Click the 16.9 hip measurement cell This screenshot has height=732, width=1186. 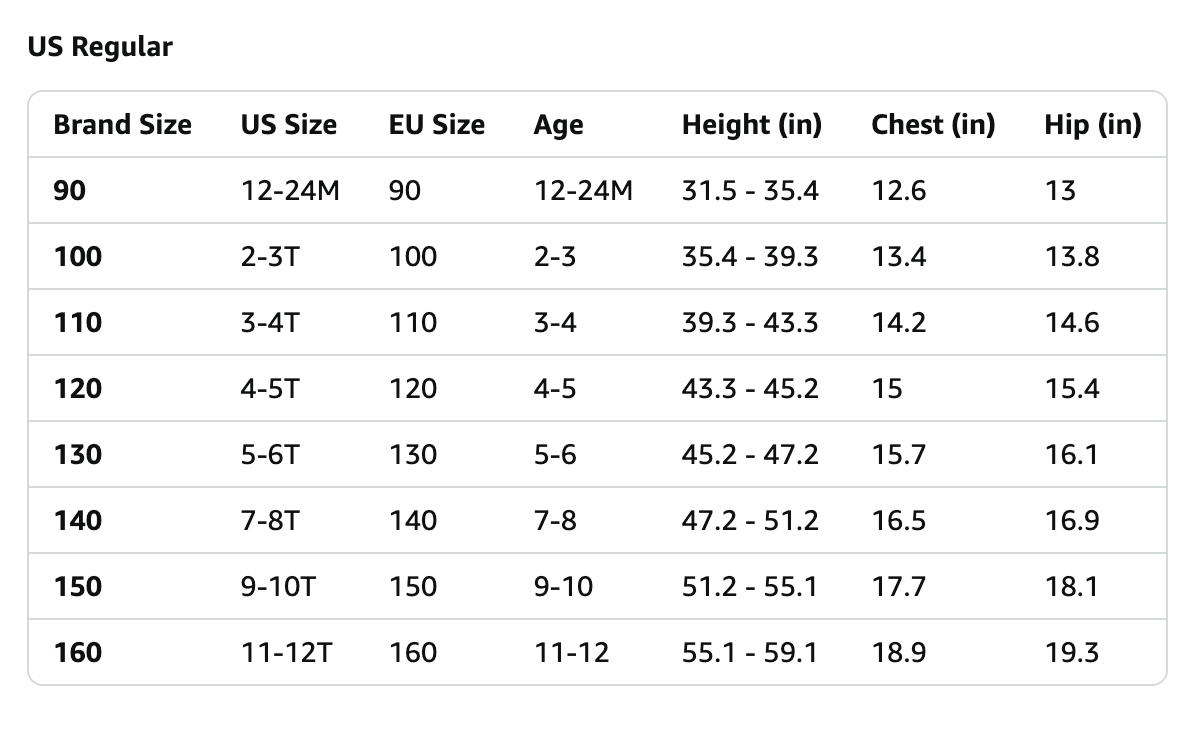click(1072, 520)
